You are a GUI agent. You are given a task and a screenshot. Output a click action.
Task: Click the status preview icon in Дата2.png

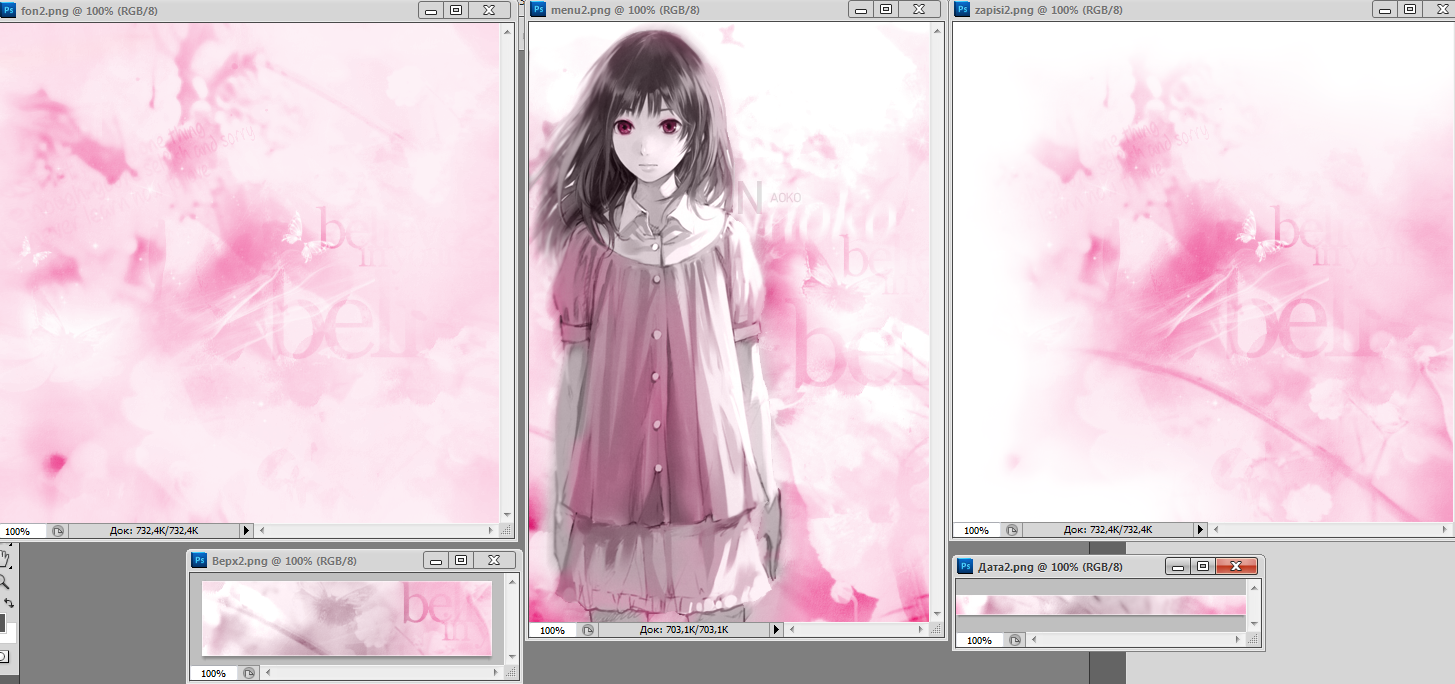pos(1014,640)
